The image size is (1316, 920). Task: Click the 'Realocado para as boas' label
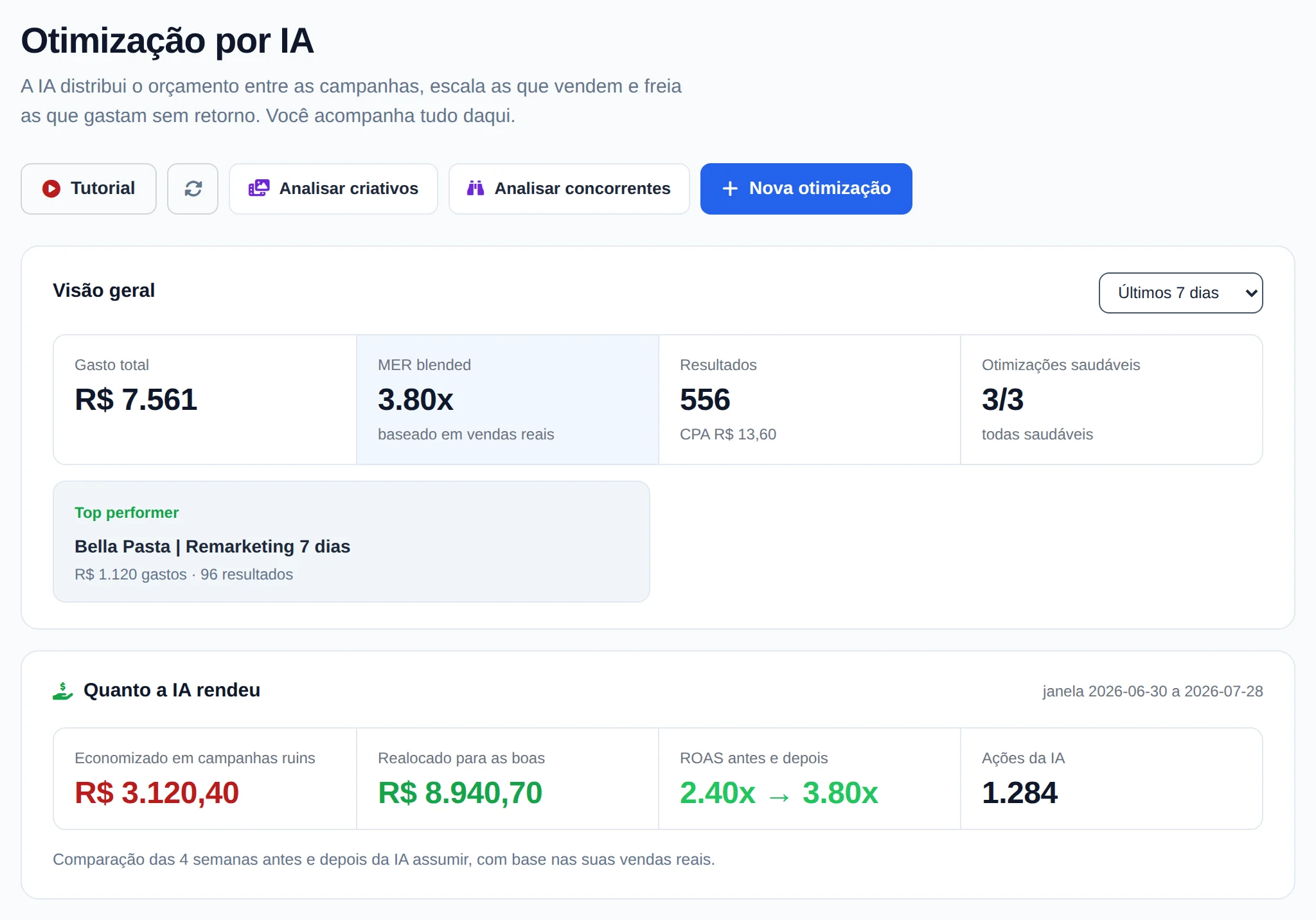click(x=461, y=758)
